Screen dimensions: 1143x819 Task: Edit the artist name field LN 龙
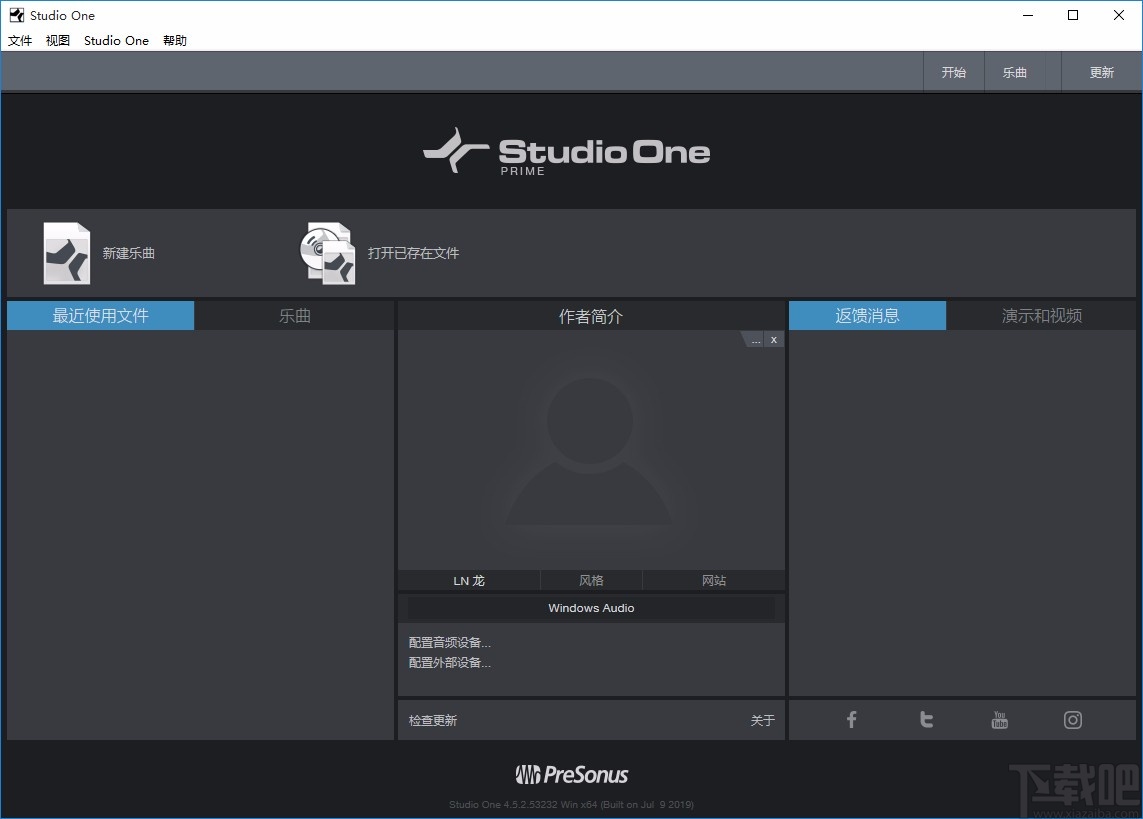[469, 581]
